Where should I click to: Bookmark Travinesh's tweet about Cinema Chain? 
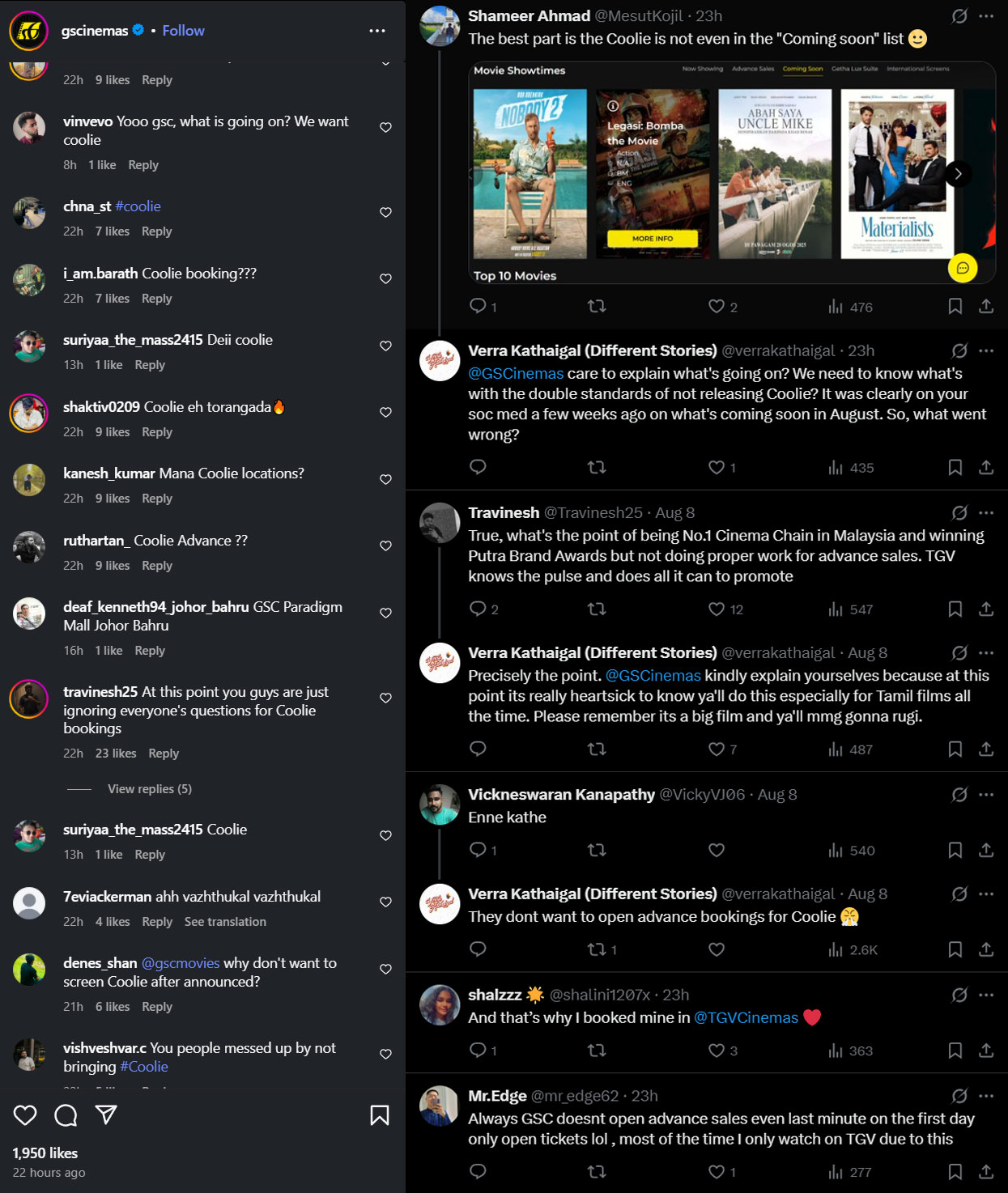coord(955,609)
